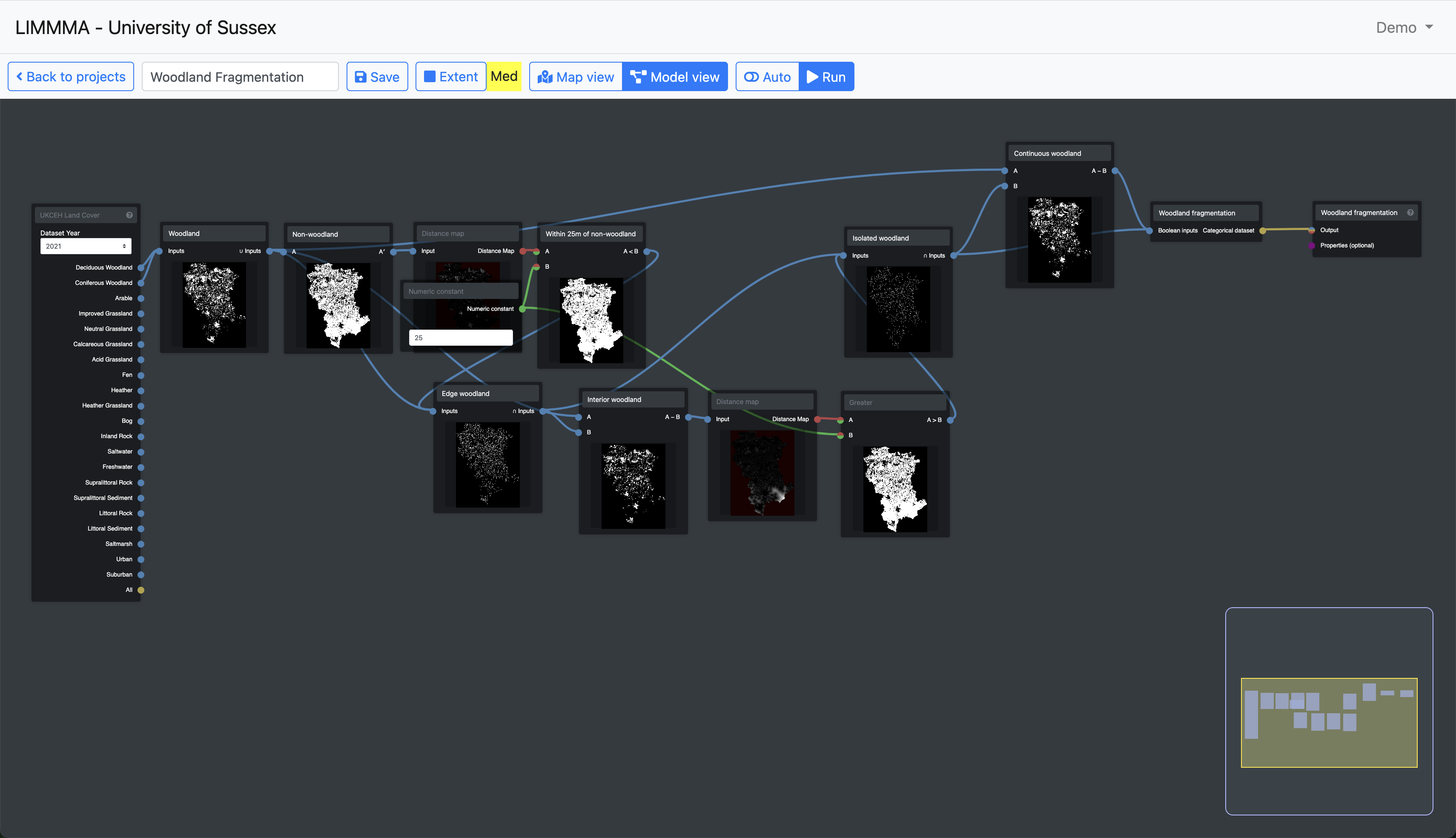Viewport: 1456px width, 838px height.
Task: Open the Demo user menu
Action: click(x=1404, y=28)
